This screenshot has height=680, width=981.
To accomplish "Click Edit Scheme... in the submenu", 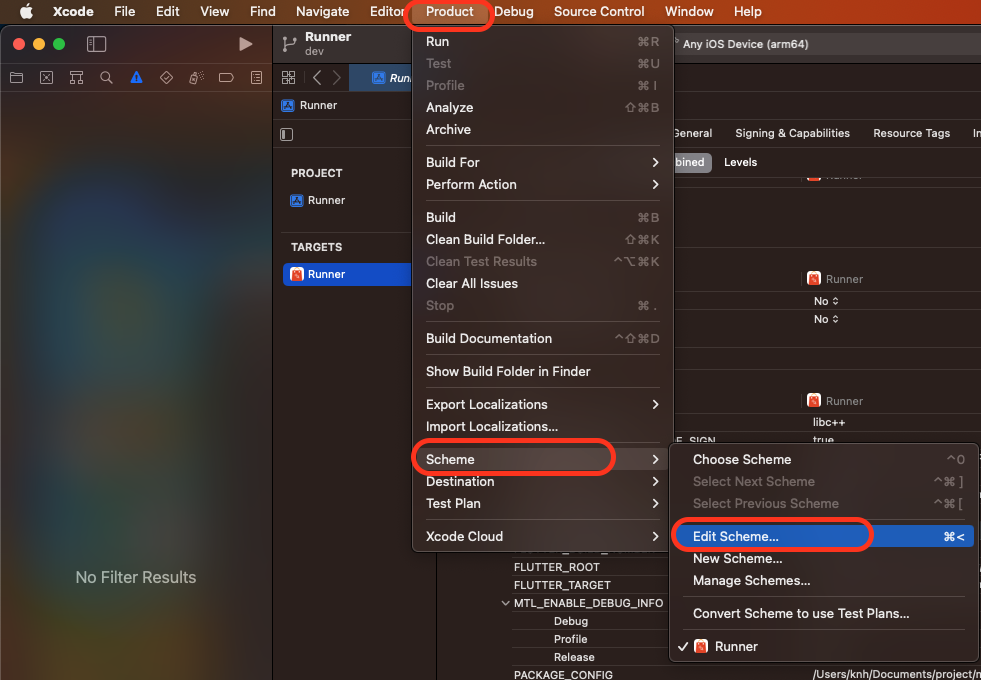I will pyautogui.click(x=823, y=537).
